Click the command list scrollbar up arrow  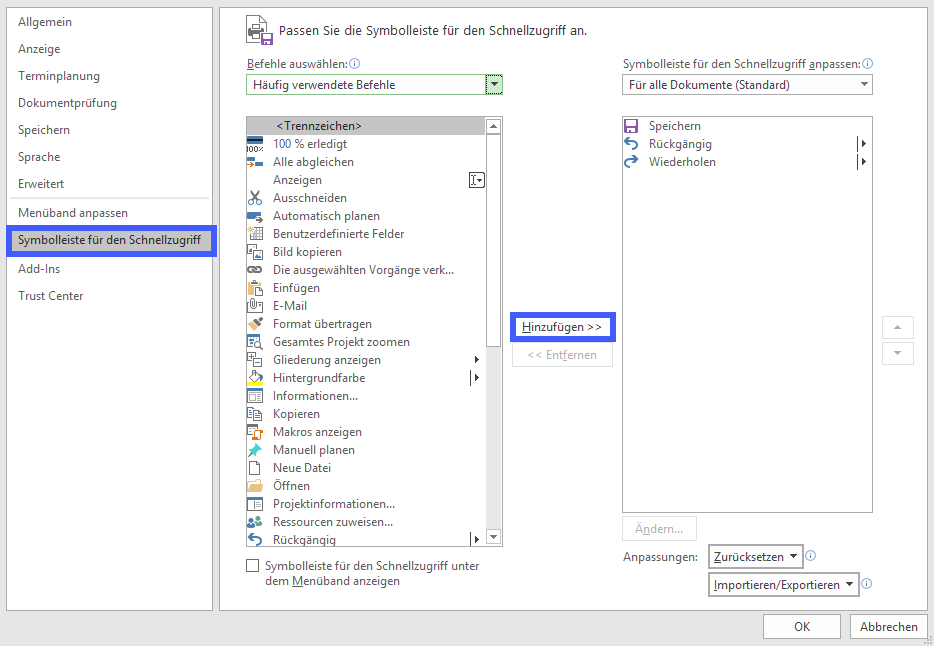click(493, 126)
